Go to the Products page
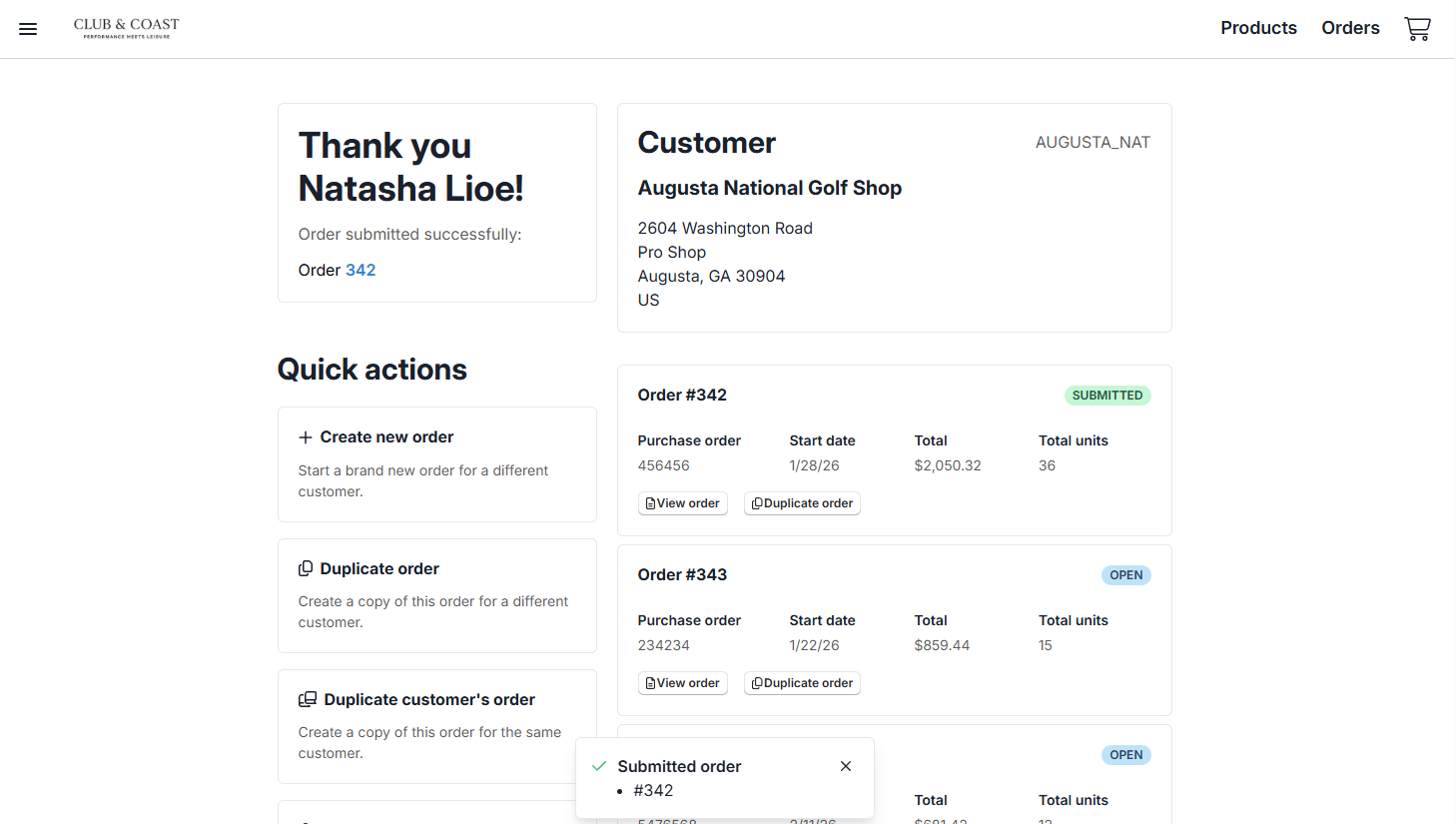1456x824 pixels. tap(1258, 28)
